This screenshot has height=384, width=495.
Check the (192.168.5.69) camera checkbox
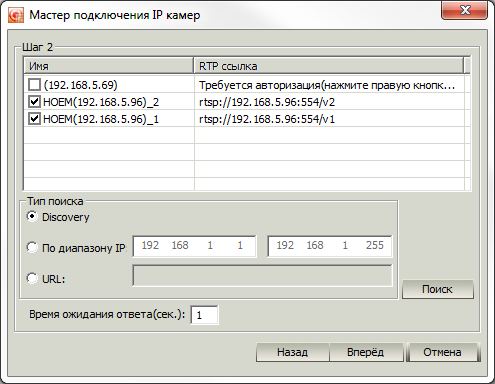[34, 85]
